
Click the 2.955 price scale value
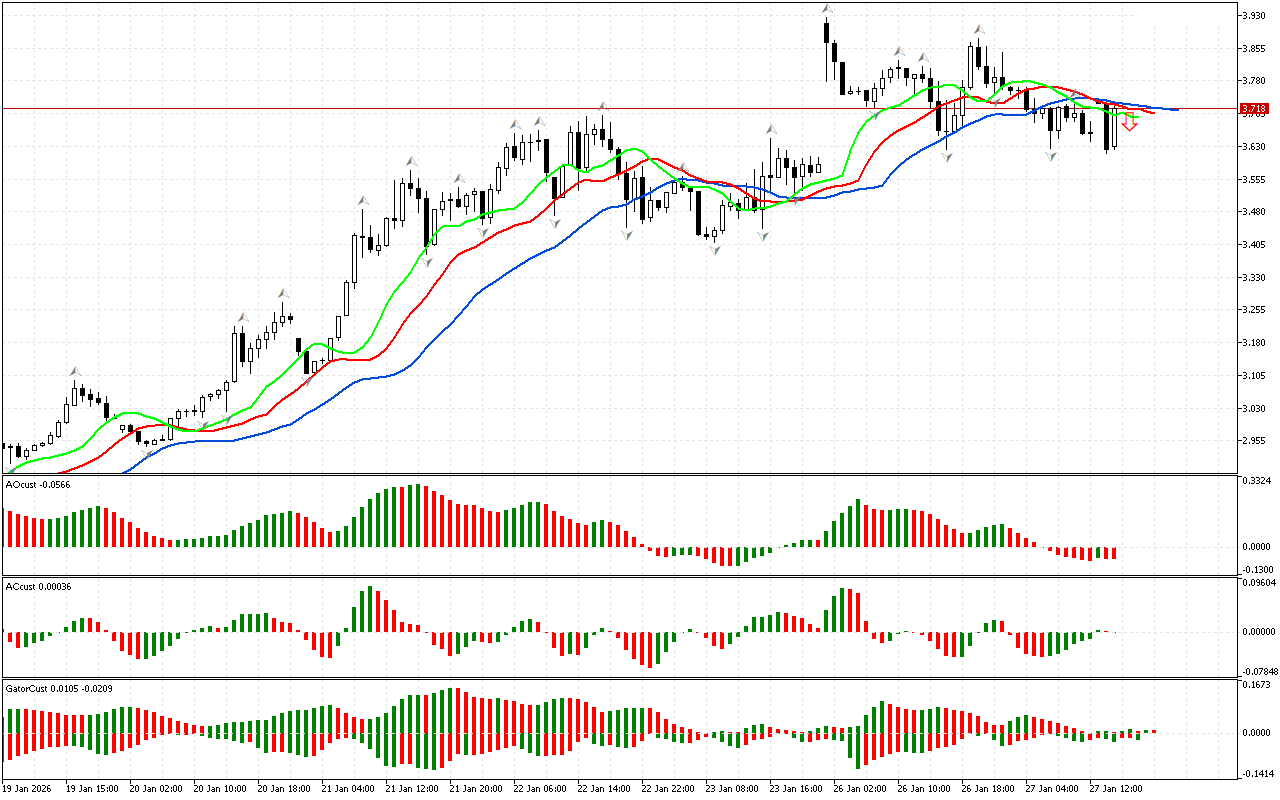click(x=1254, y=441)
